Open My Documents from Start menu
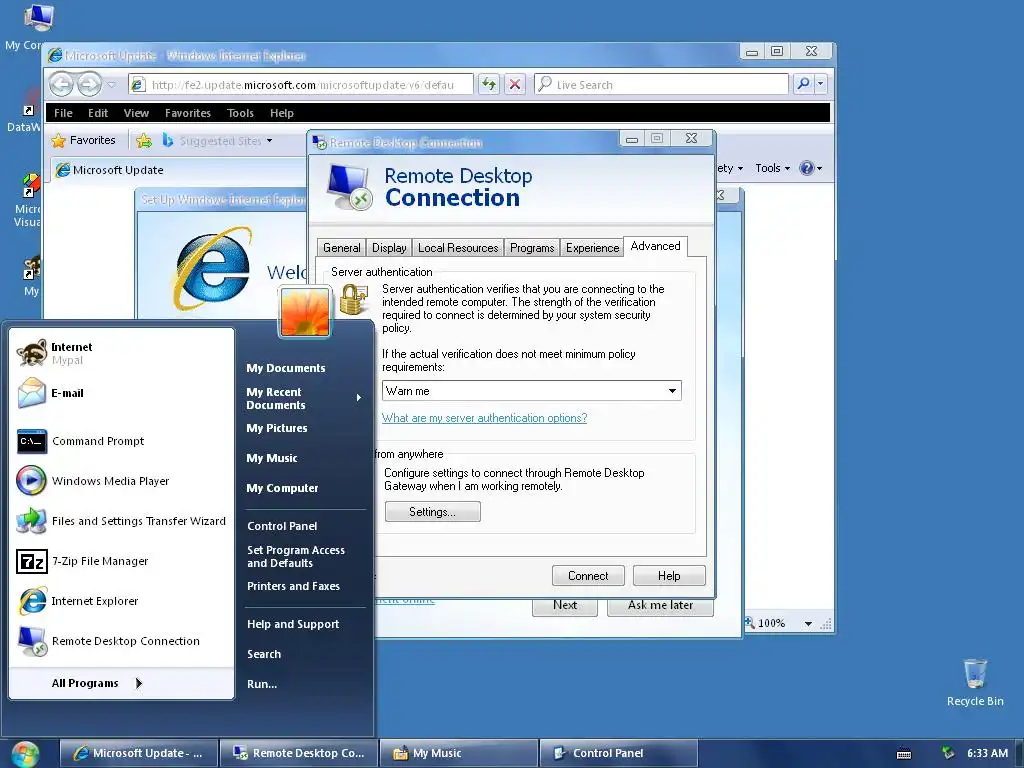The image size is (1024, 768). click(x=285, y=368)
